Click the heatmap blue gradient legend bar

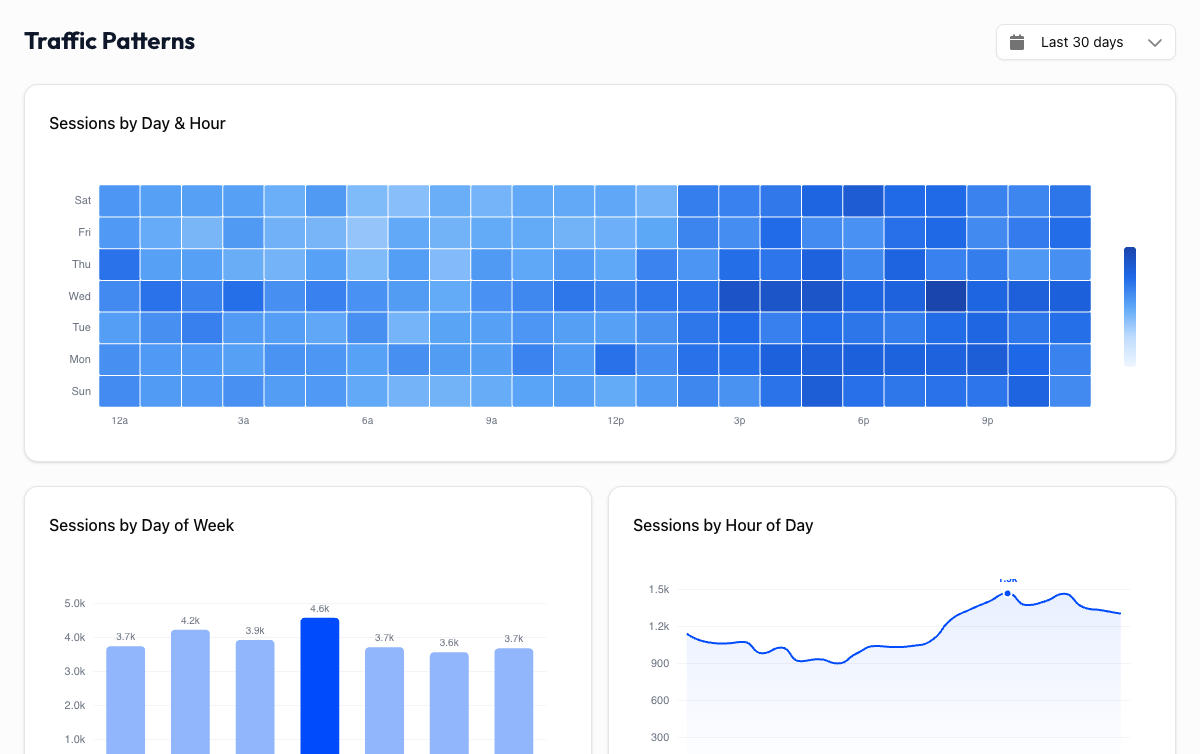pos(1130,306)
